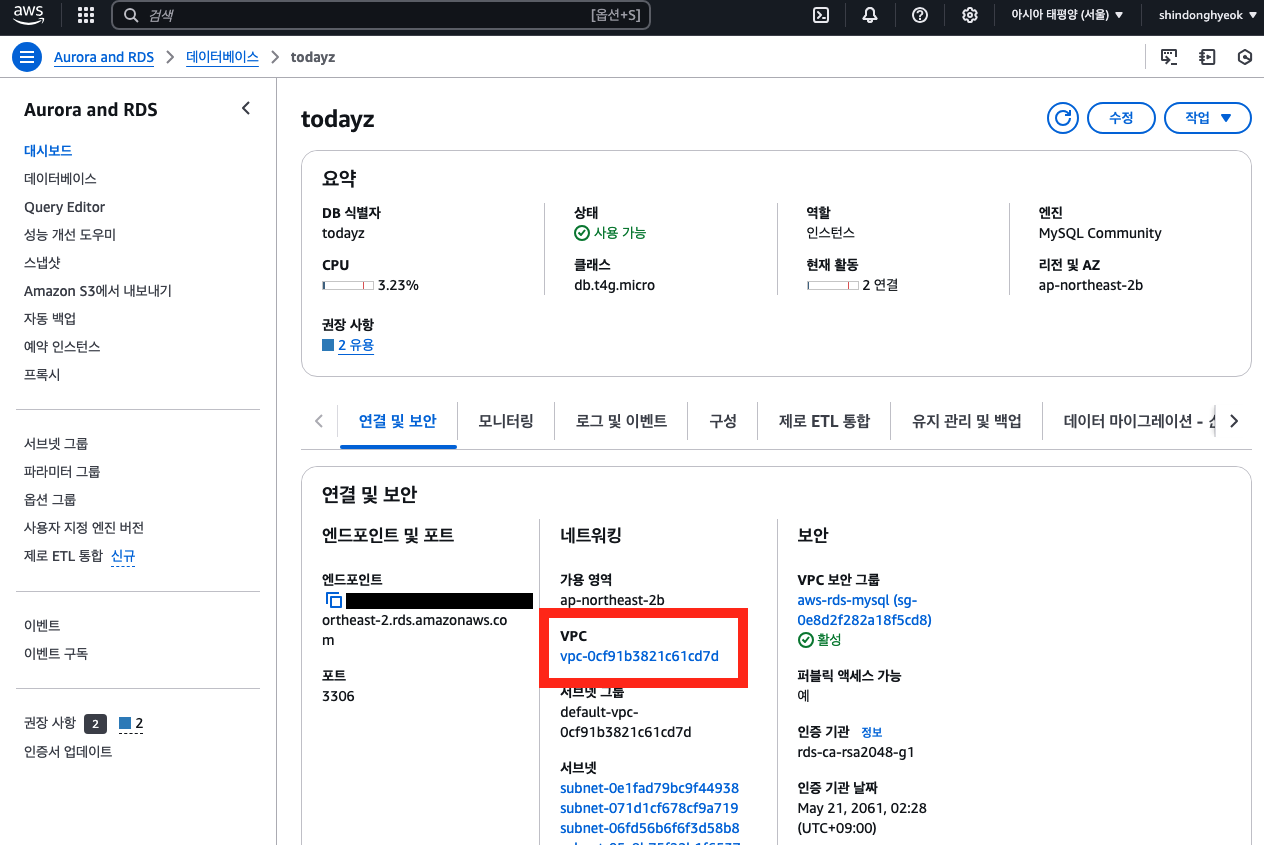Viewport: 1264px width, 845px height.
Task: Open the settings gear in top bar
Action: (969, 15)
